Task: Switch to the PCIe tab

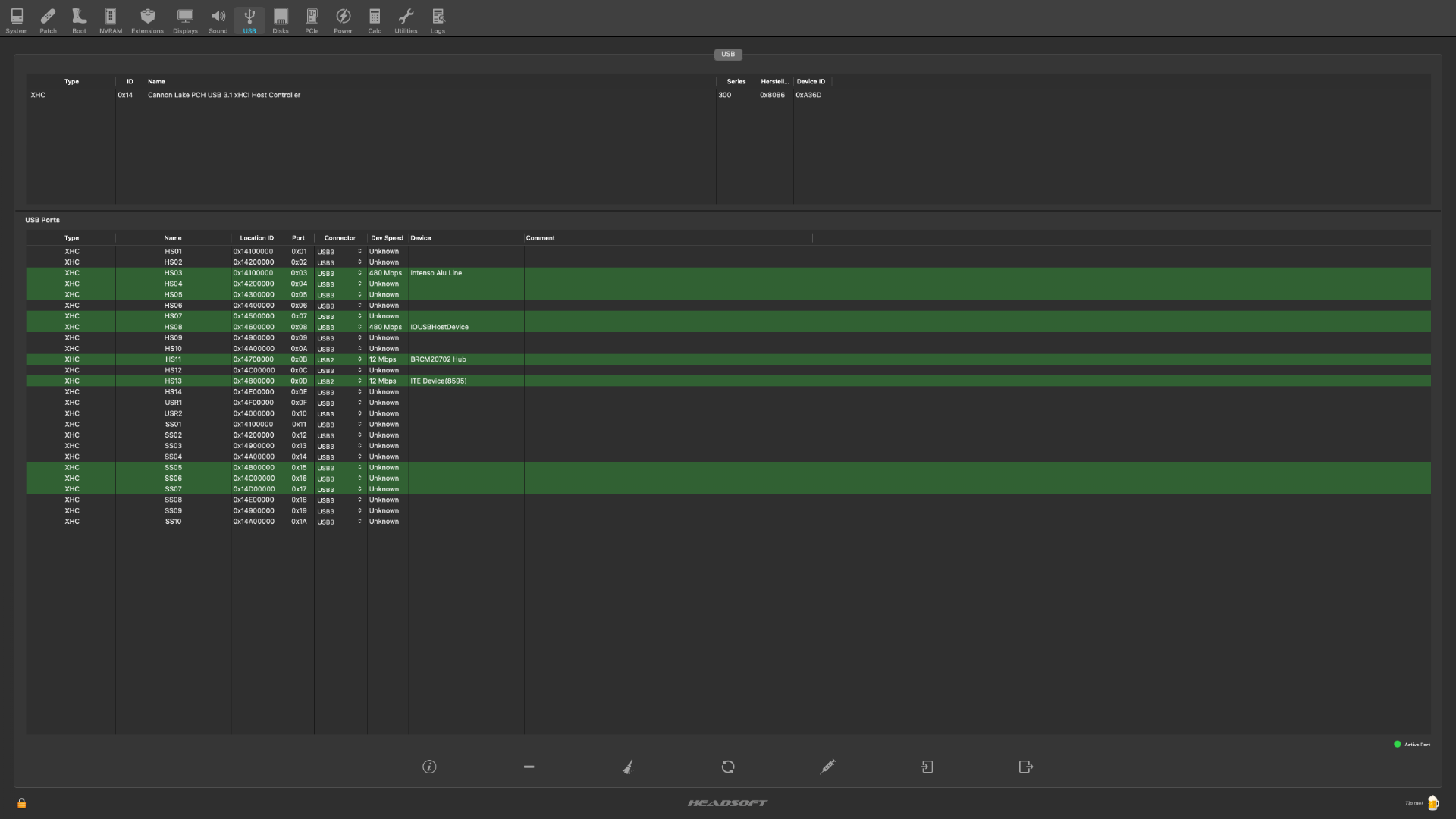Action: pyautogui.click(x=312, y=20)
